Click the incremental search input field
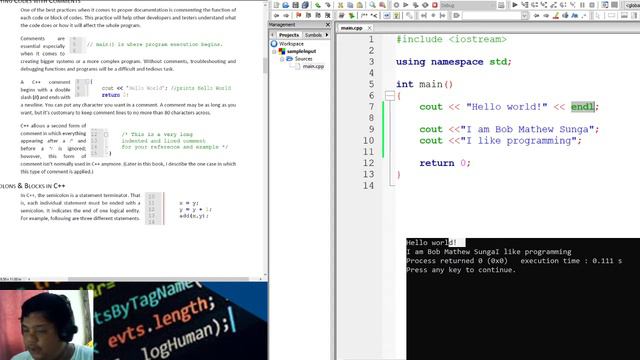 (x=491, y=16)
